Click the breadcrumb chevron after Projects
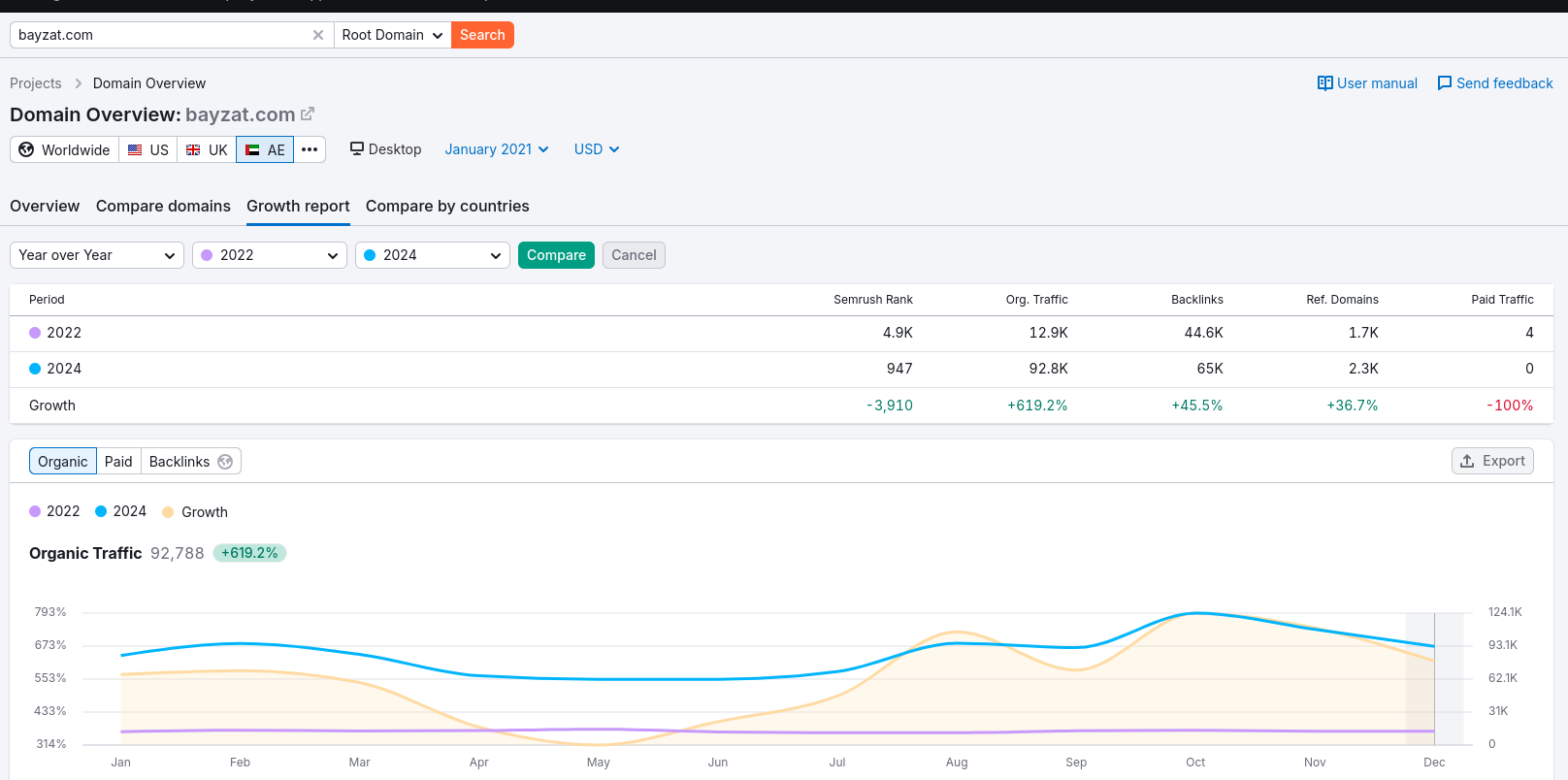Image resolution: width=1568 pixels, height=780 pixels. click(x=79, y=83)
